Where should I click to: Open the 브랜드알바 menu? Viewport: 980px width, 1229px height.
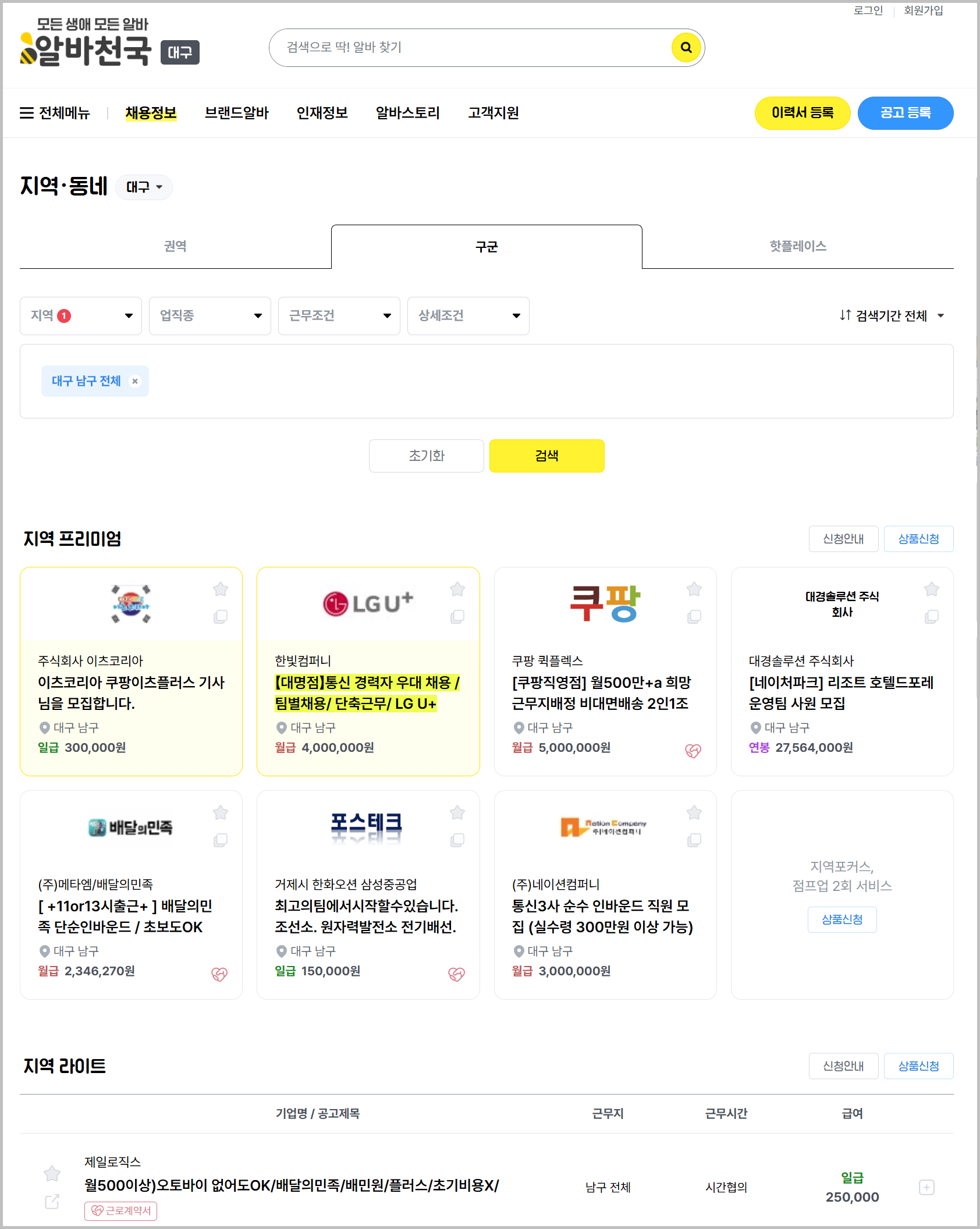[x=237, y=113]
